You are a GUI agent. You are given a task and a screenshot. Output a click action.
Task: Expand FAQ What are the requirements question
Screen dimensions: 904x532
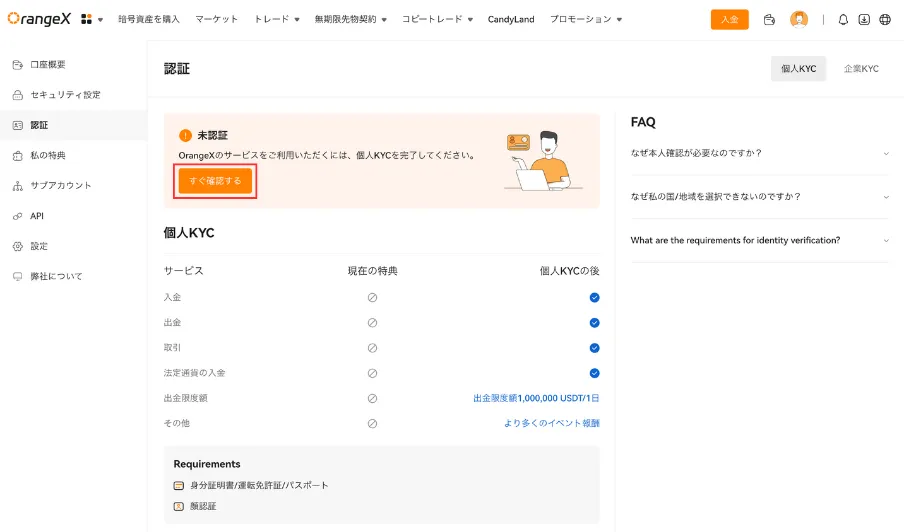click(x=760, y=240)
